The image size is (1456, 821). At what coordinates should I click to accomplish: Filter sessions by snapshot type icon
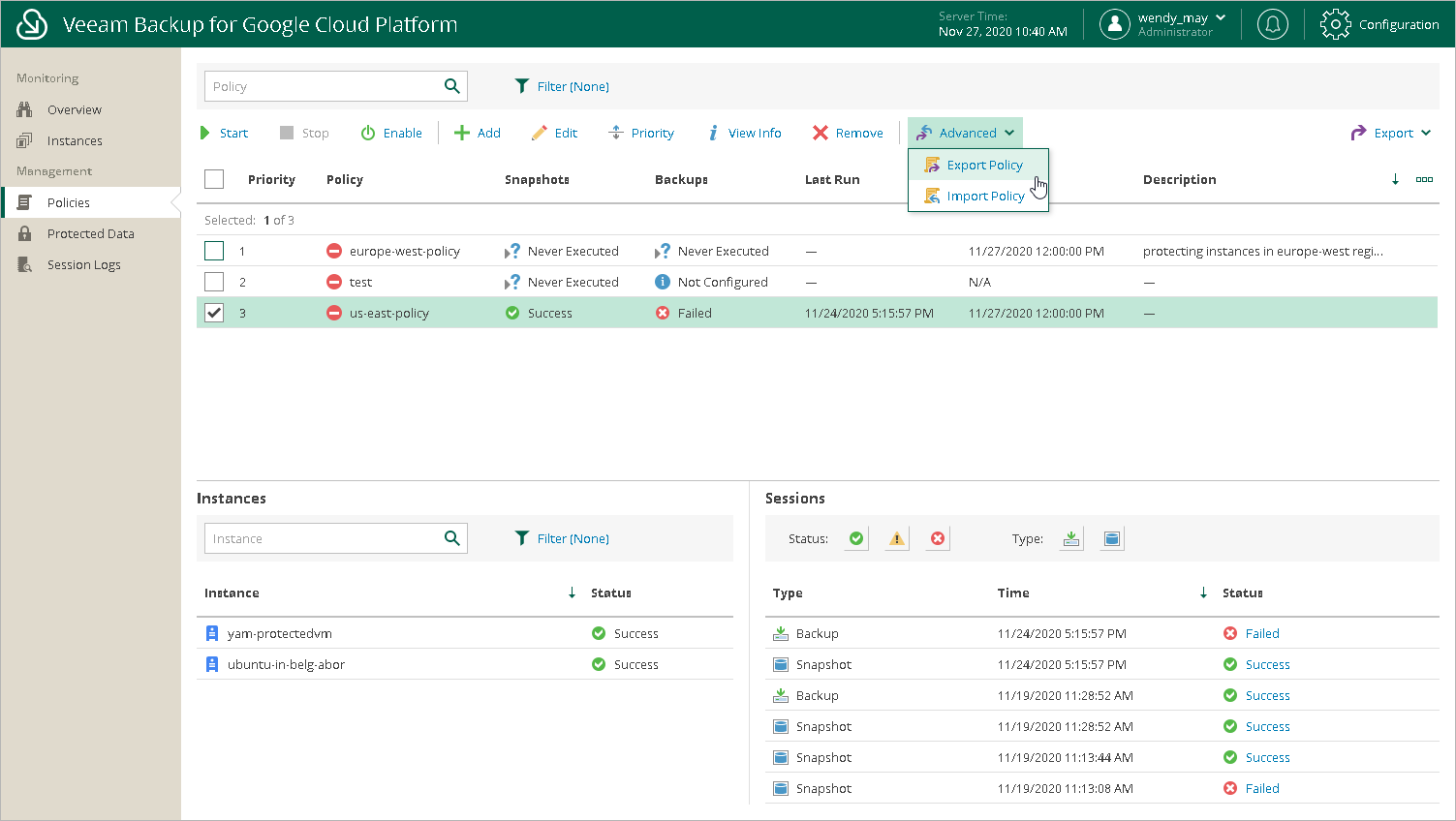tap(1112, 539)
